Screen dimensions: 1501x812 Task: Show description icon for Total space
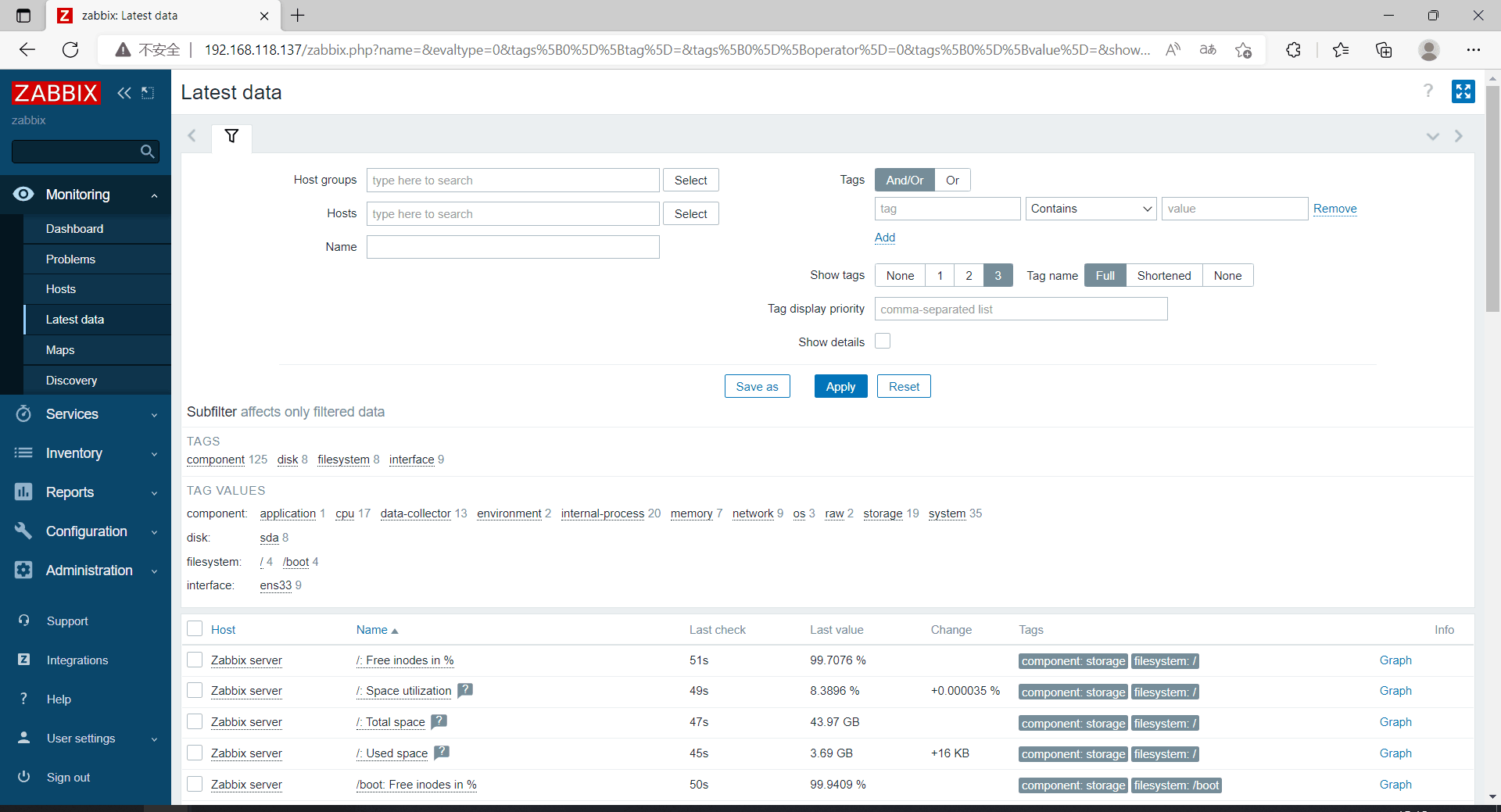point(439,721)
